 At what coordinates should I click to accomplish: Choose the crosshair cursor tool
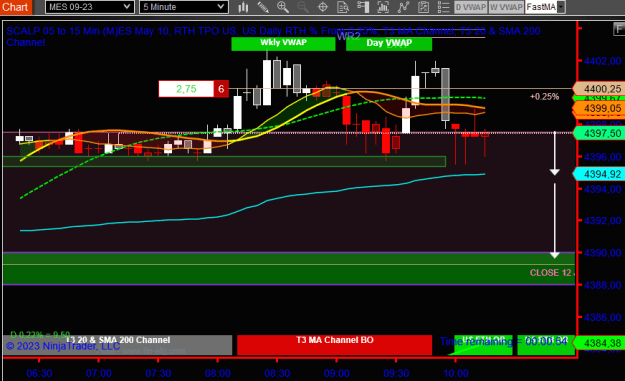pos(323,7)
